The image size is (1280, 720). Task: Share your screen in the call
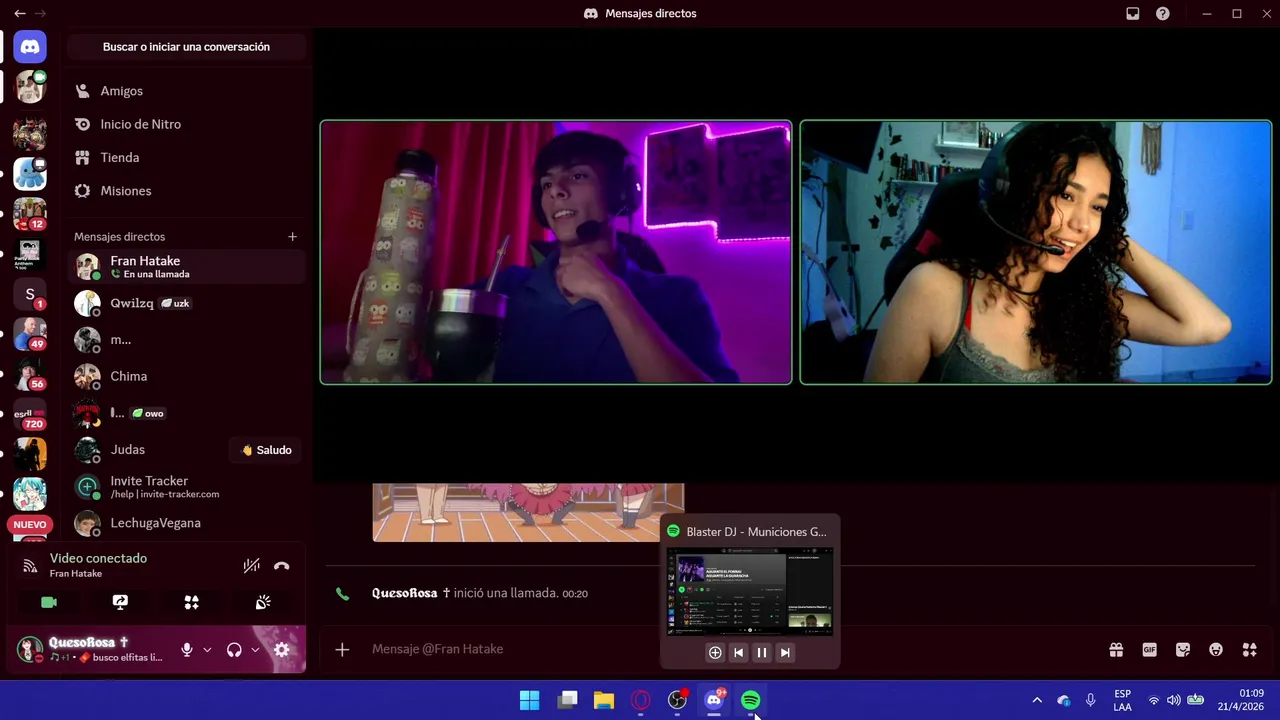(120, 602)
